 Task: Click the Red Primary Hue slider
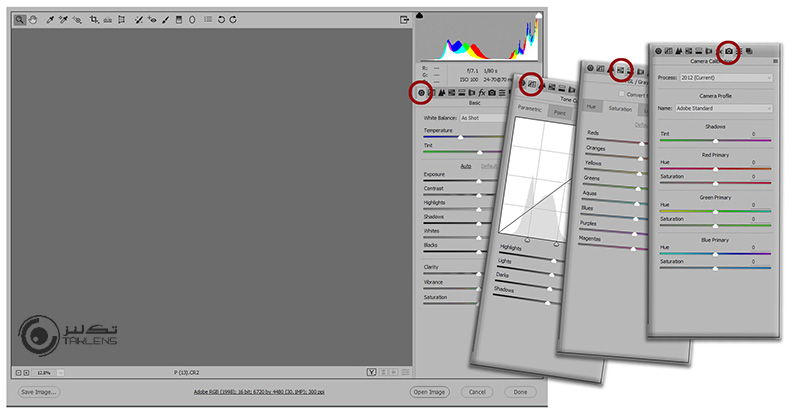[715, 169]
